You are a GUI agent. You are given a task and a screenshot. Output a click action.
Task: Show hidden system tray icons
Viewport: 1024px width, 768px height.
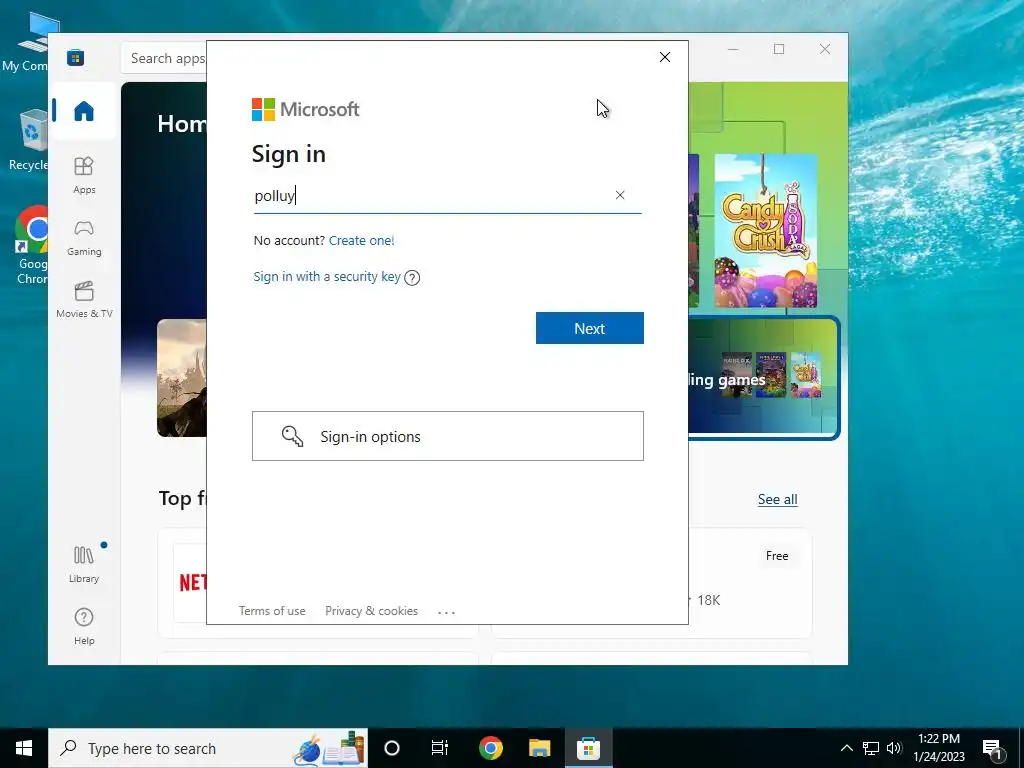pos(846,748)
